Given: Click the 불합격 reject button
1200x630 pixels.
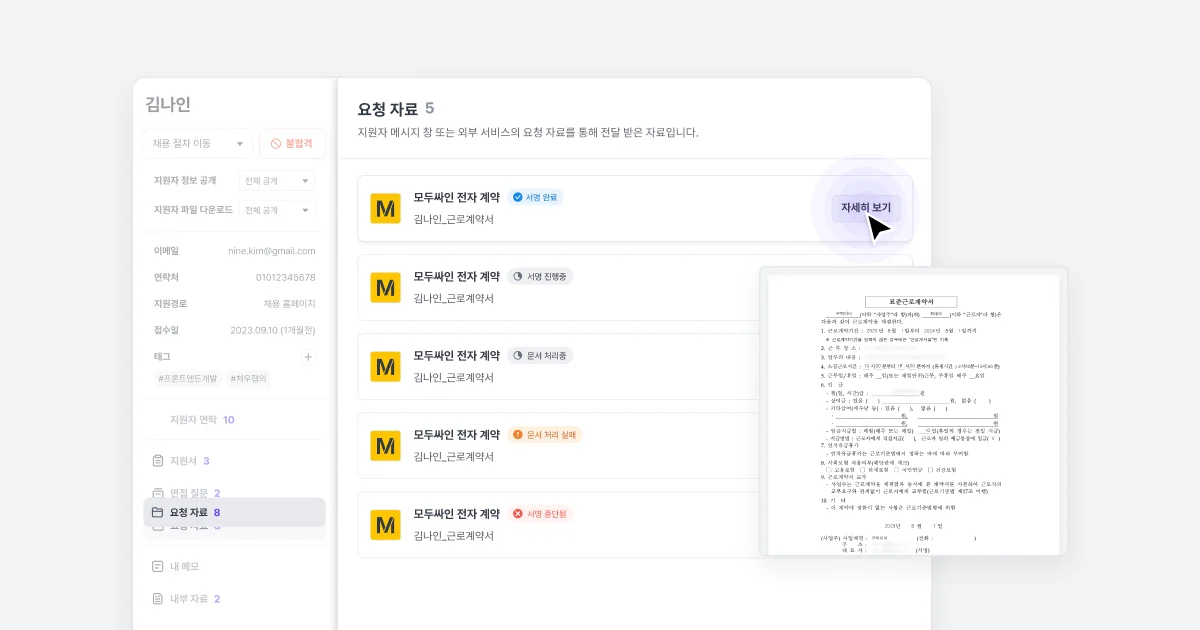Looking at the screenshot, I should tap(292, 144).
